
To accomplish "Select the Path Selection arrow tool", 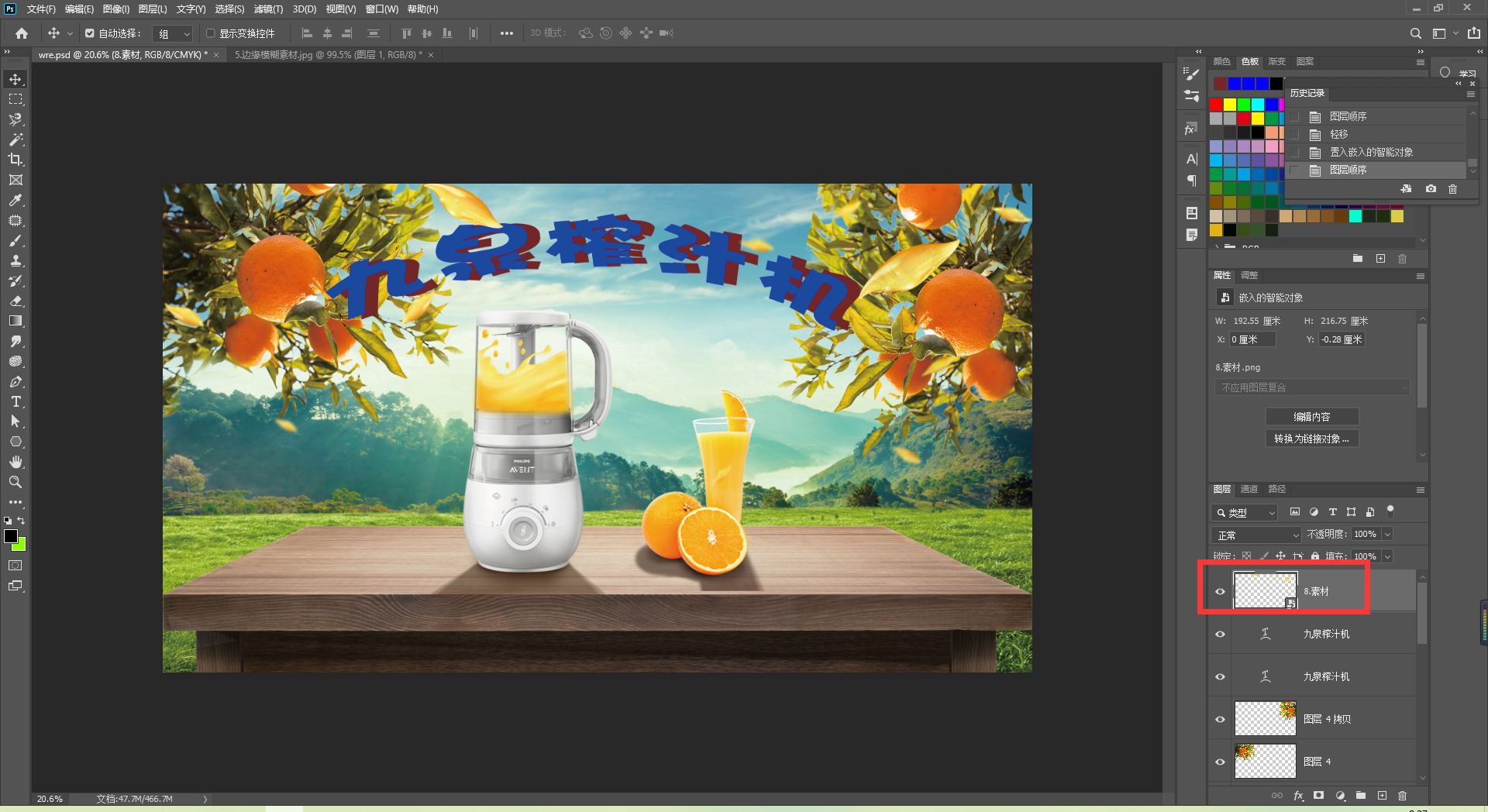I will coord(15,421).
